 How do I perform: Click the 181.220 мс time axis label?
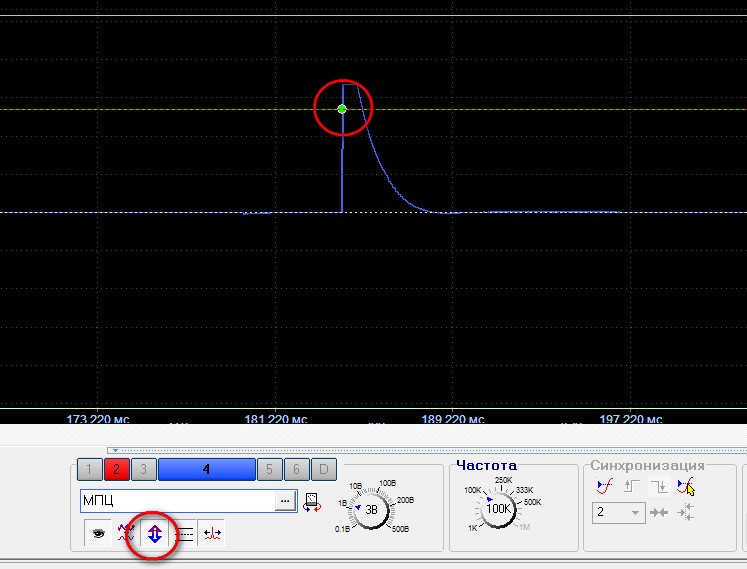click(276, 419)
